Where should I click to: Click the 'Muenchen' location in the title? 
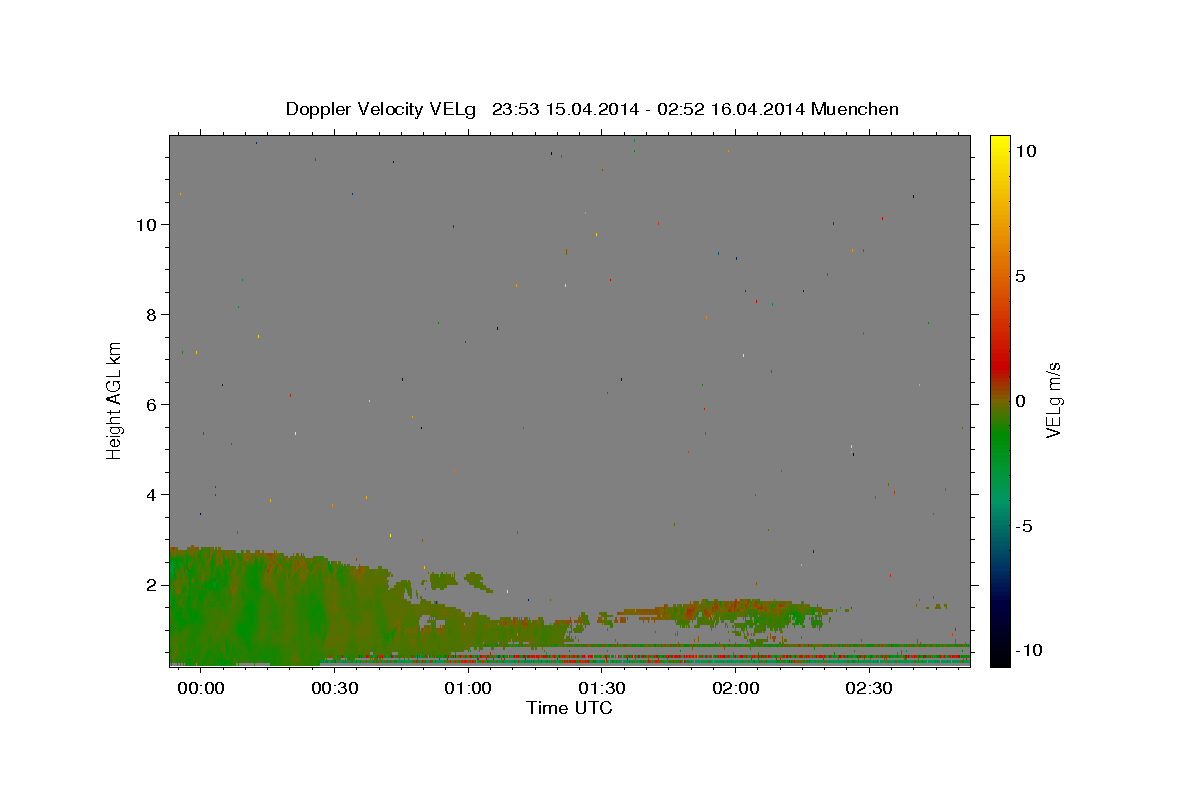pyautogui.click(x=855, y=109)
